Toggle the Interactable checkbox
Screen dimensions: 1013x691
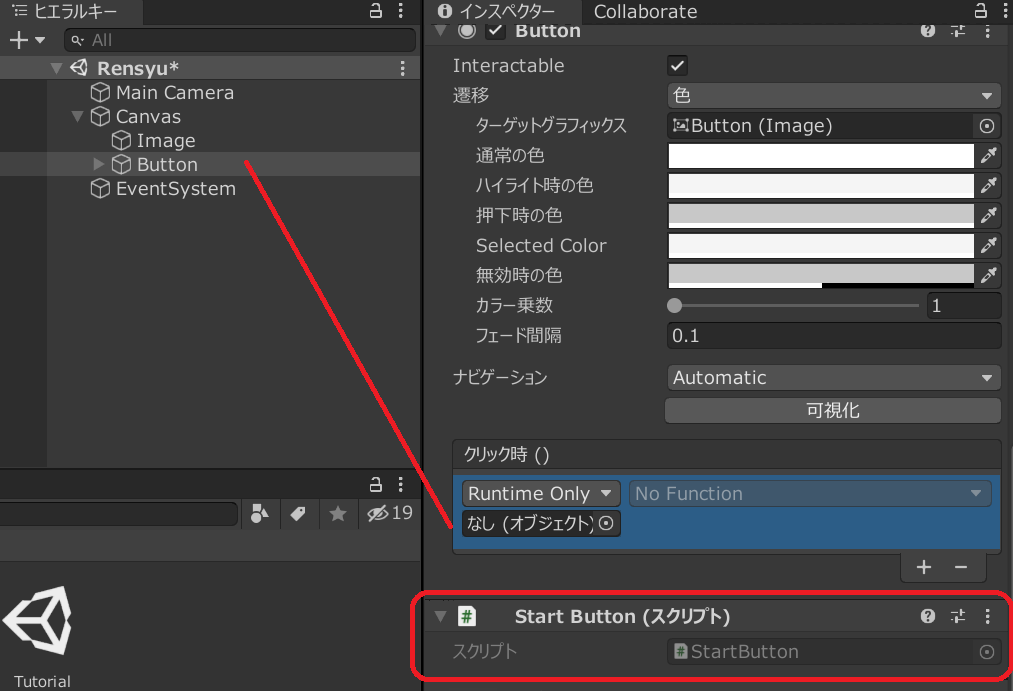677,66
